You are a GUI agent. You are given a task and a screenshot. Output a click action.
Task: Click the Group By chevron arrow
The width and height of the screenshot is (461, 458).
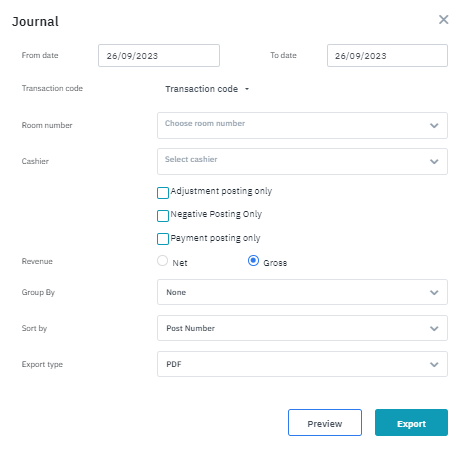[434, 293]
